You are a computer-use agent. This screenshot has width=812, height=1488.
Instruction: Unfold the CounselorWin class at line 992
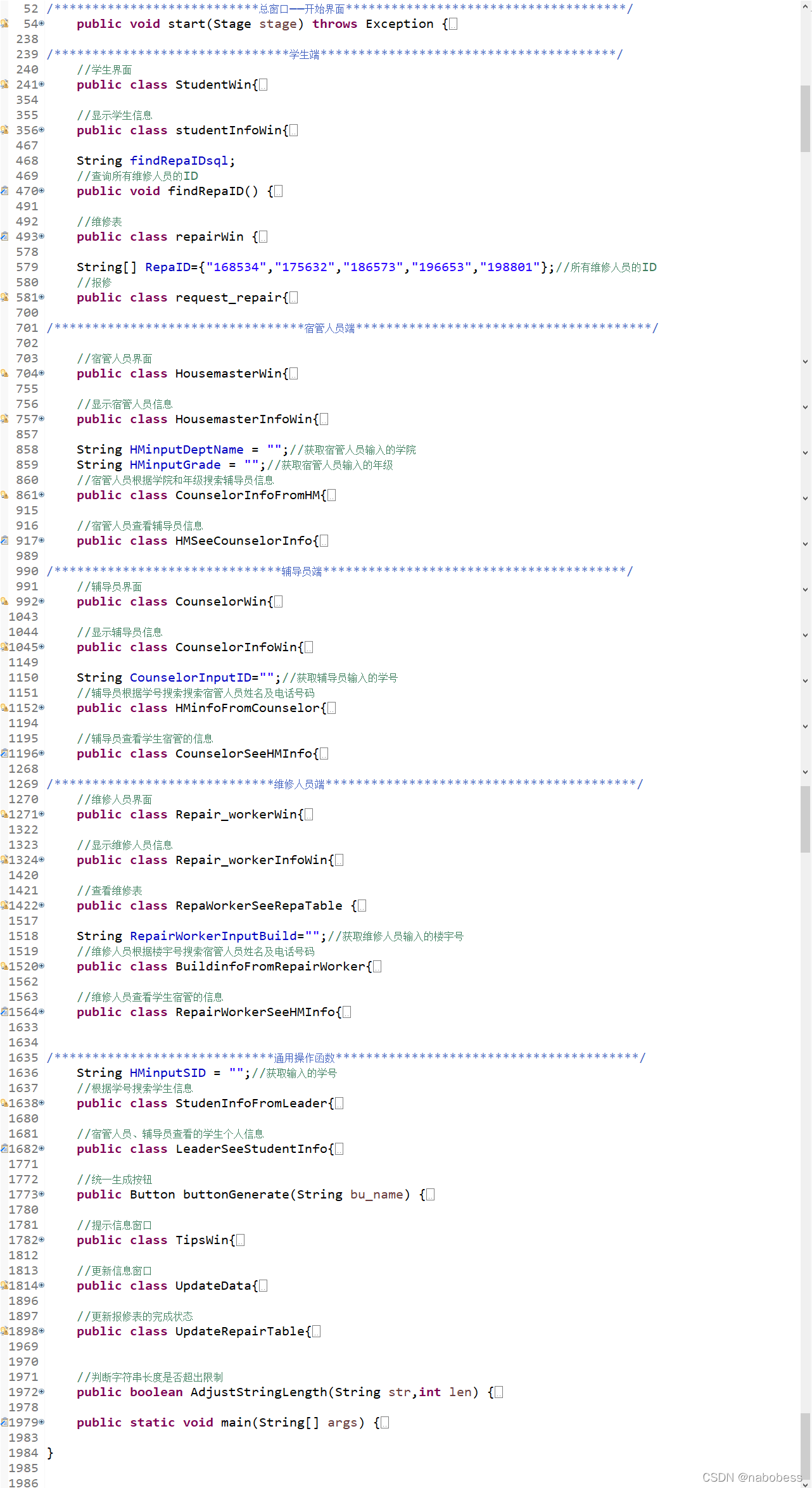click(42, 602)
